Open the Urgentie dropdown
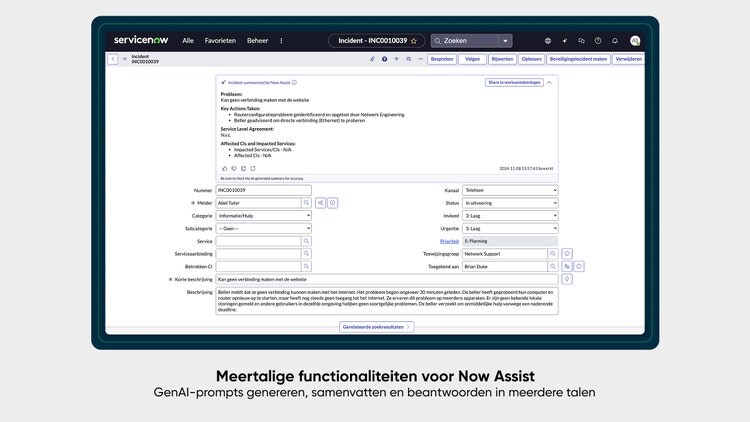750x422 pixels. (510, 228)
